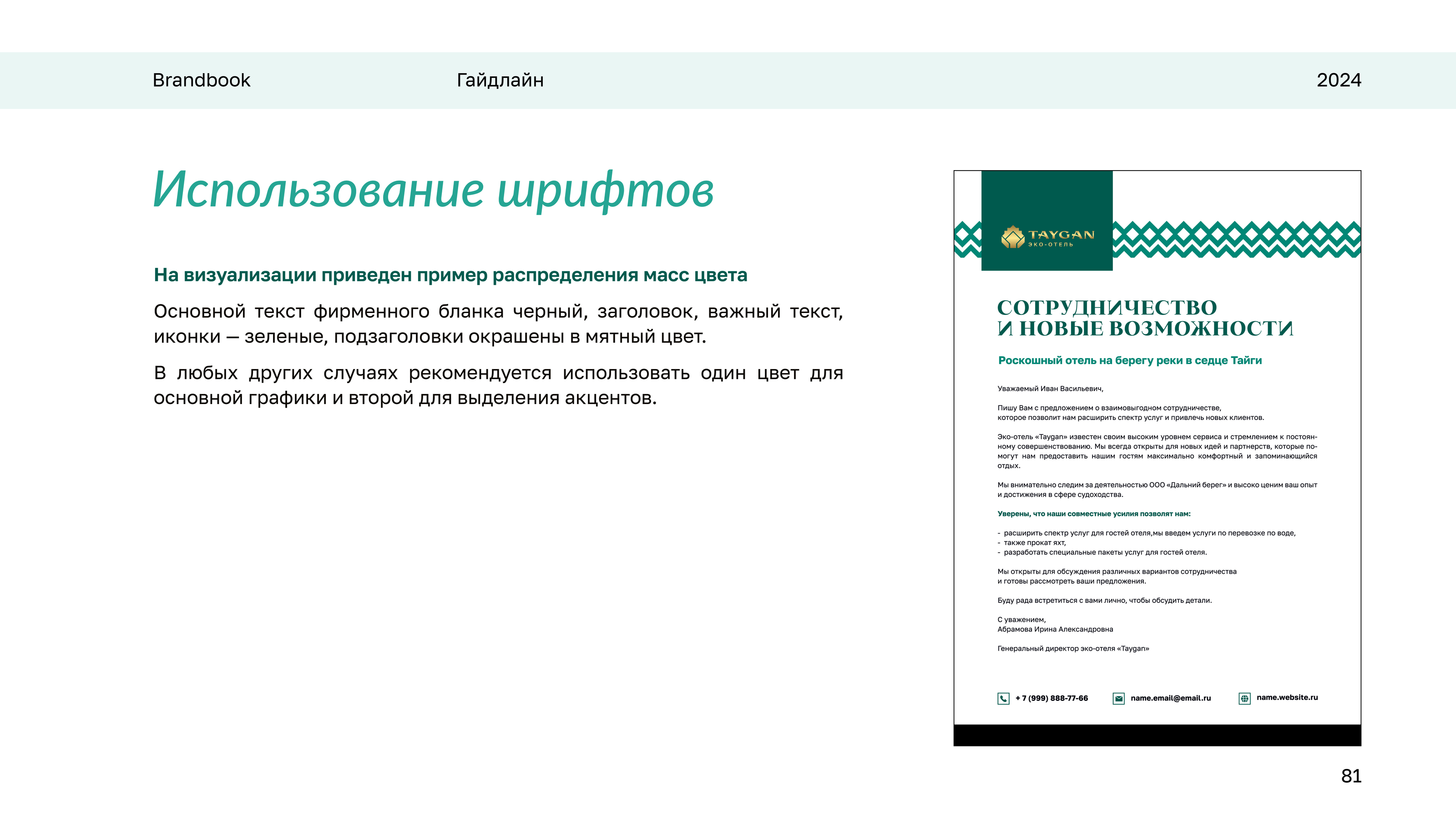Click the greeting Уважаемый Иван Васильевич
This screenshot has width=1456, height=819.
tap(1050, 389)
